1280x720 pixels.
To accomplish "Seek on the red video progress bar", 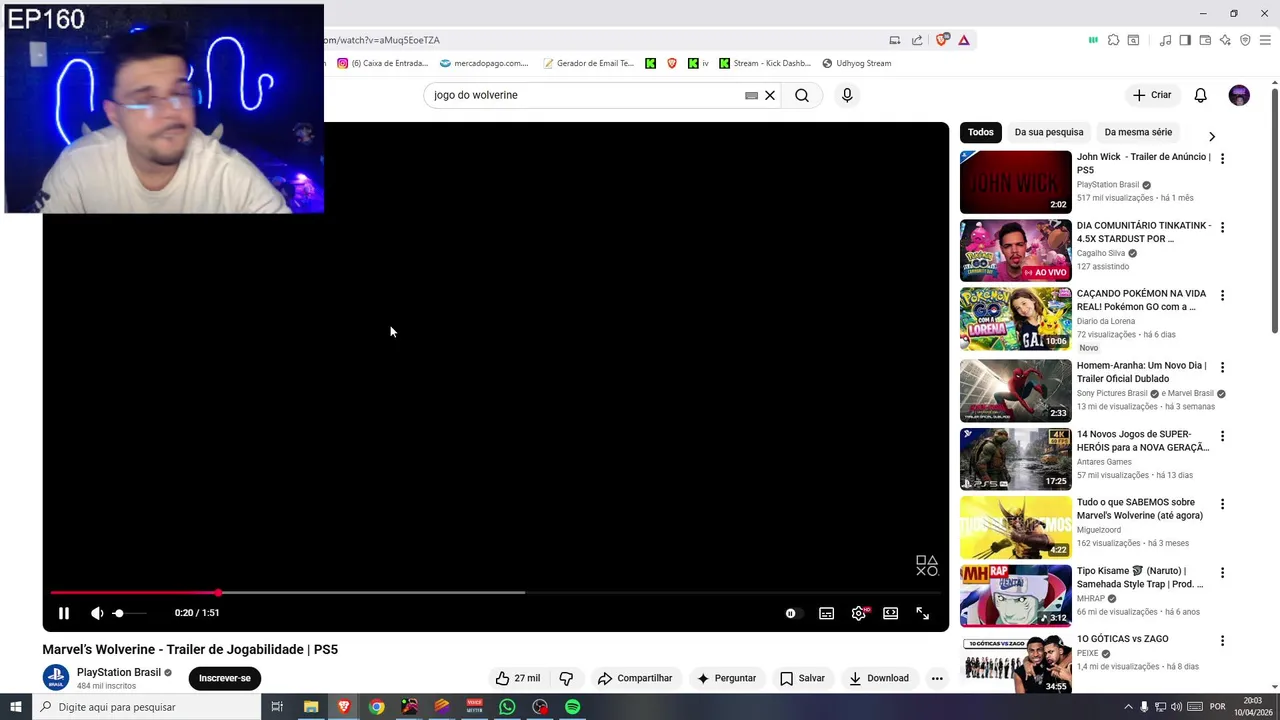I will click(495, 593).
